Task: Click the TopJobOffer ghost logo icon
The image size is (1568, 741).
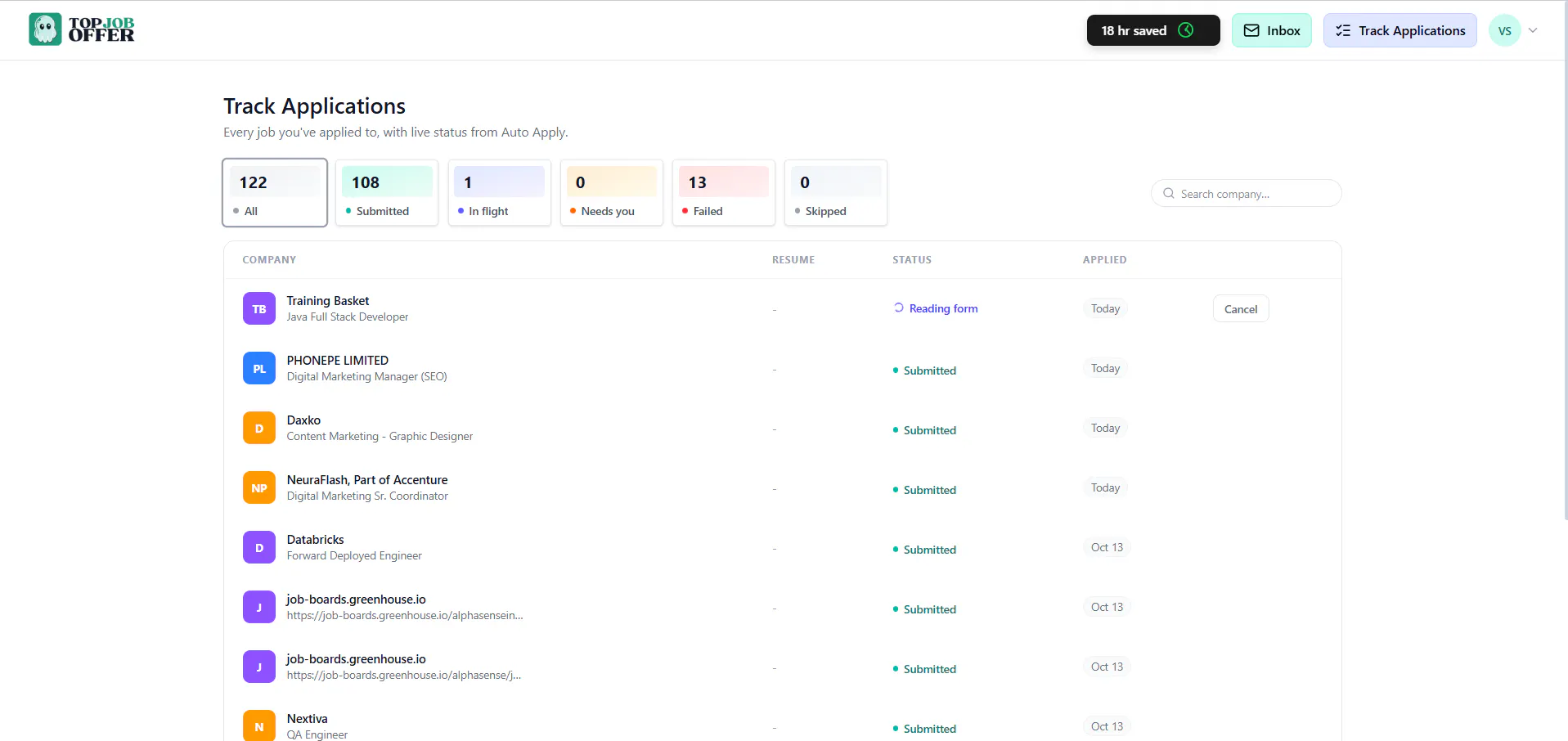Action: tap(45, 29)
